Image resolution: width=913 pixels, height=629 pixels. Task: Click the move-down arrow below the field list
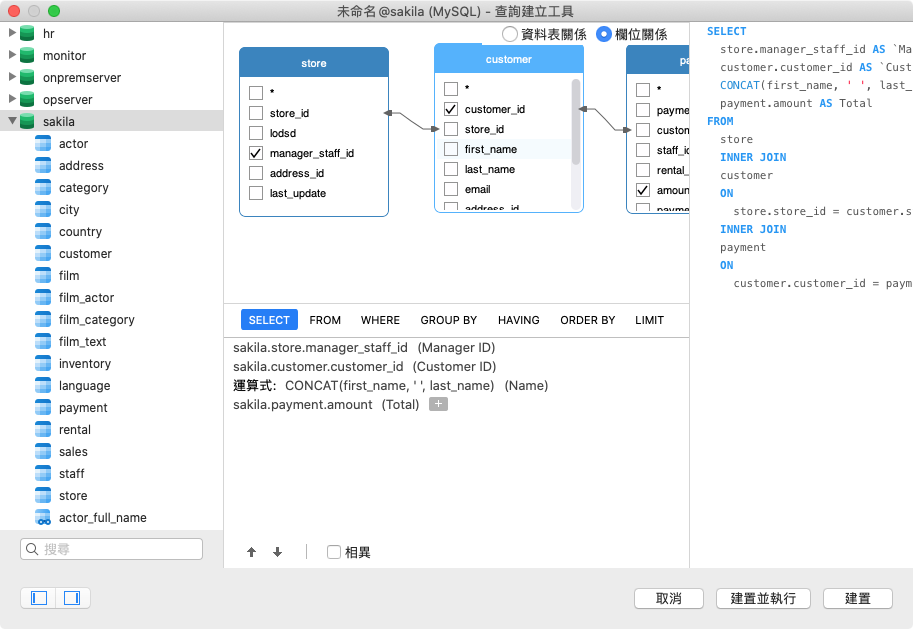(x=278, y=551)
